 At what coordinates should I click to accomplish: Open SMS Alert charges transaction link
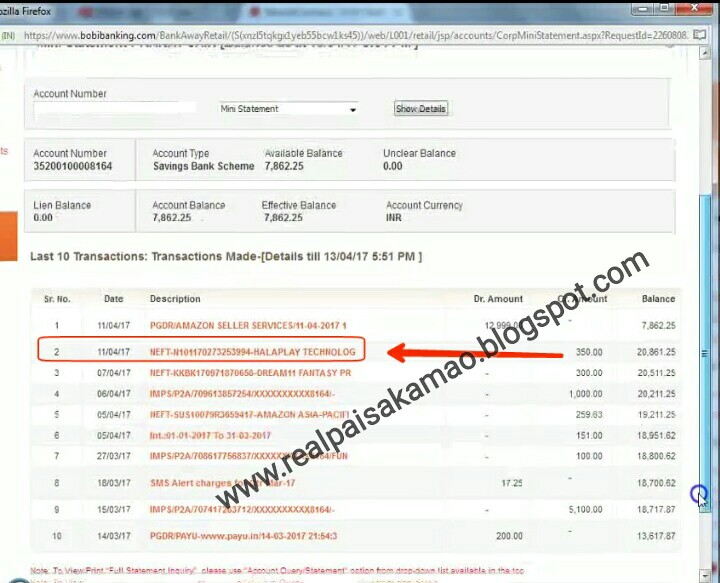(222, 483)
